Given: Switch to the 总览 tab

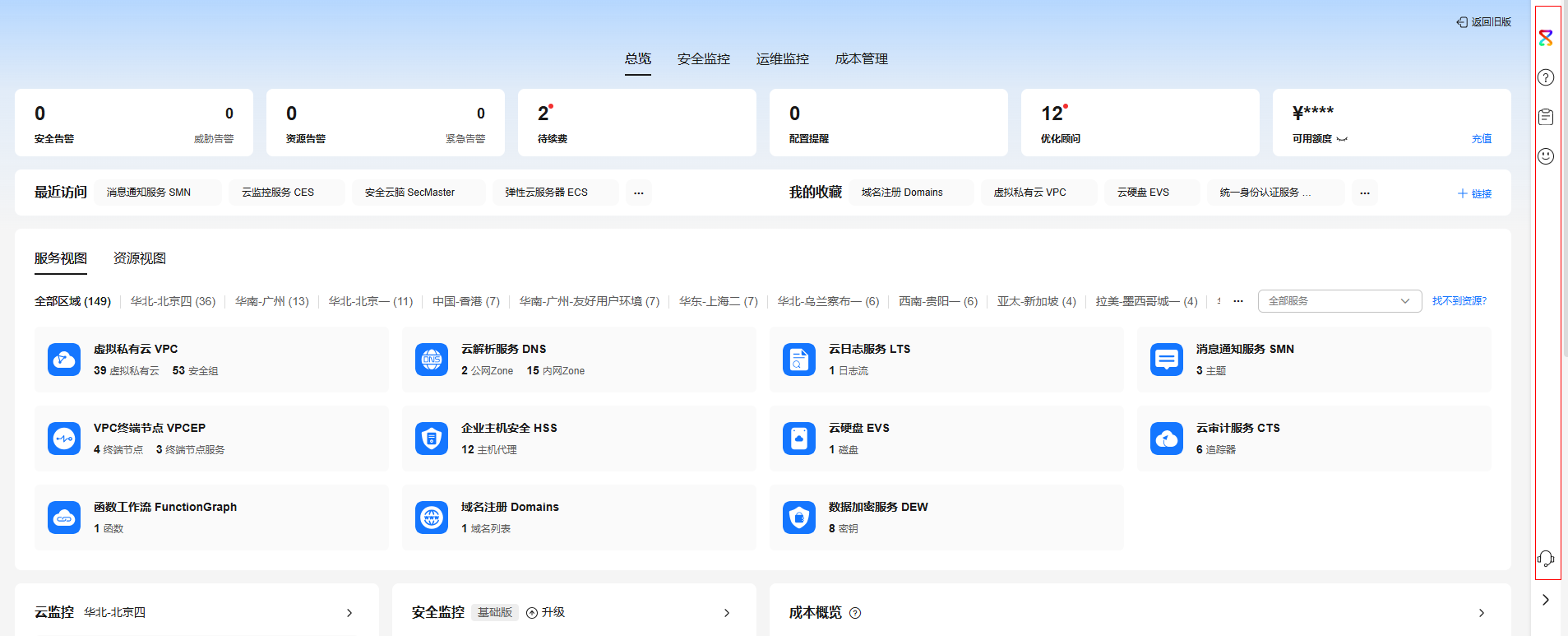Looking at the screenshot, I should point(638,59).
